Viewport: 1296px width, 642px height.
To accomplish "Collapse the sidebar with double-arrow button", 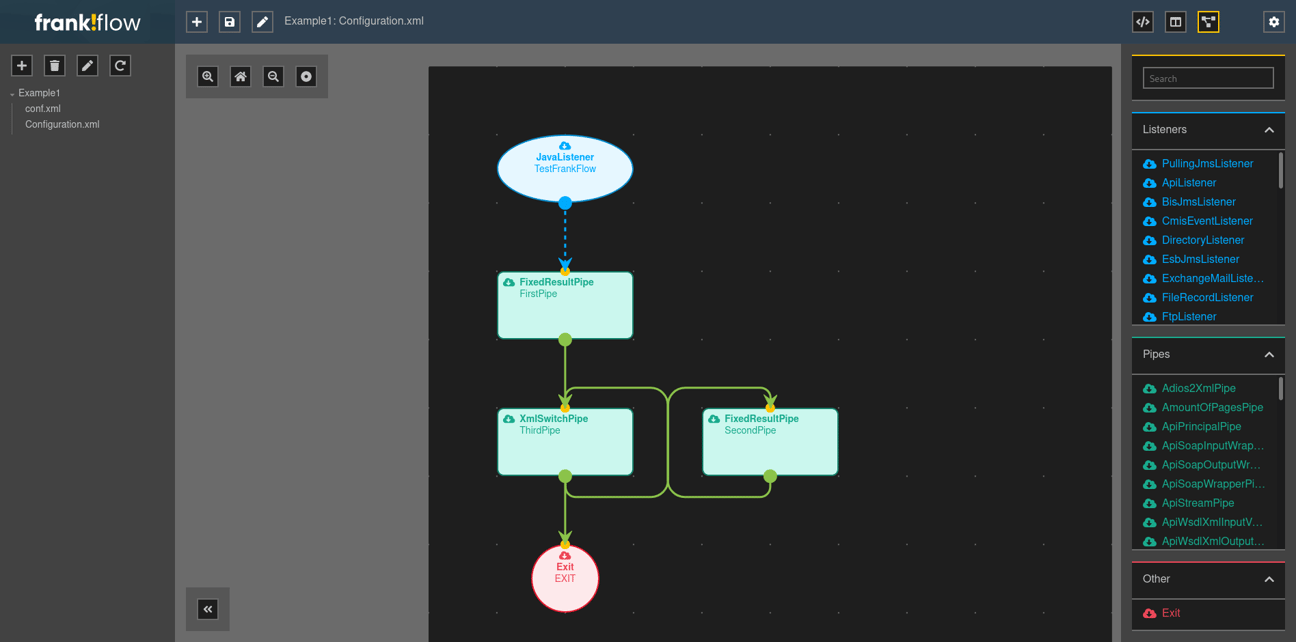I will 207,608.
